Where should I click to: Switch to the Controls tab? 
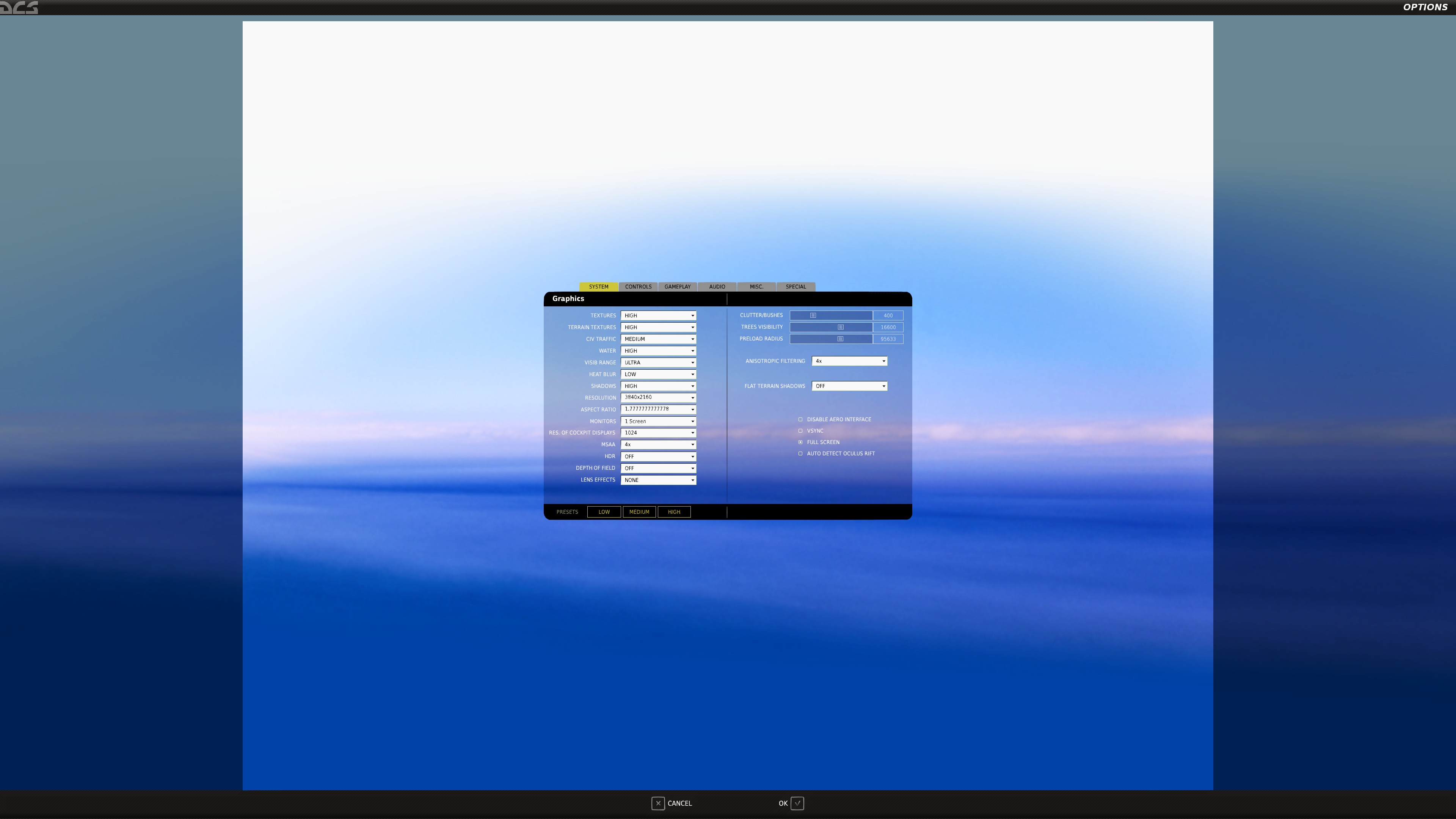[638, 287]
